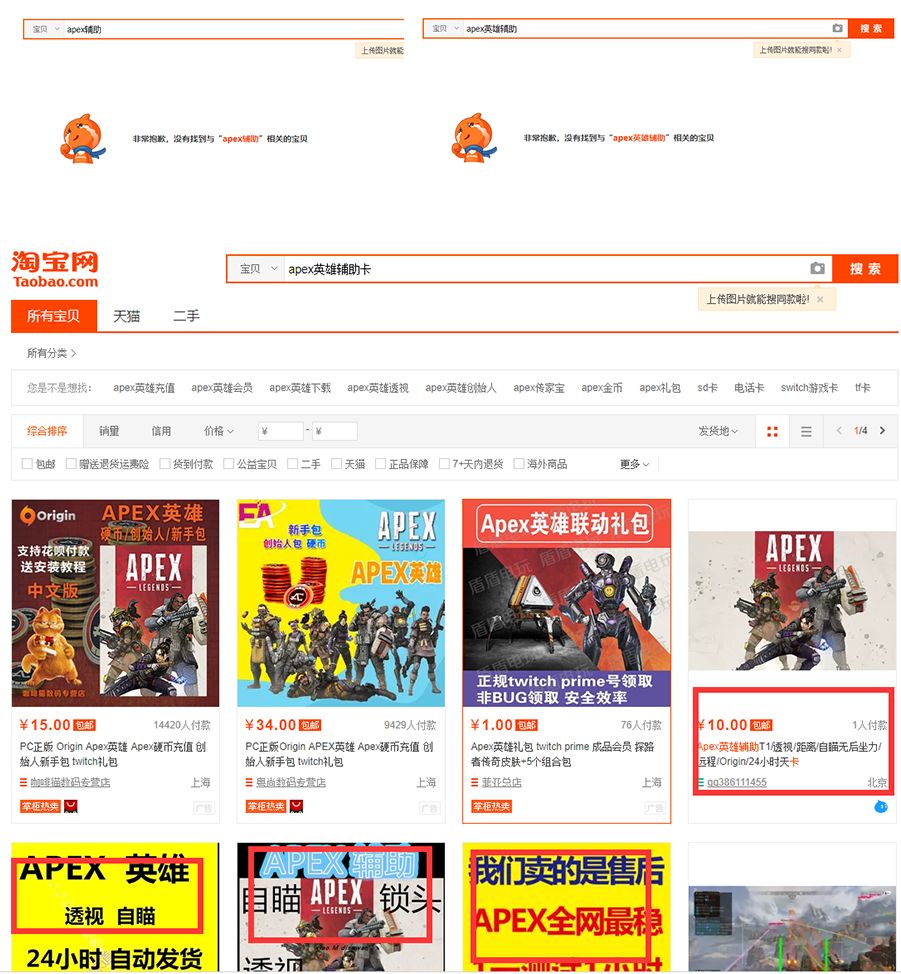
Task: Click the maximum price input field
Action: [x=334, y=430]
